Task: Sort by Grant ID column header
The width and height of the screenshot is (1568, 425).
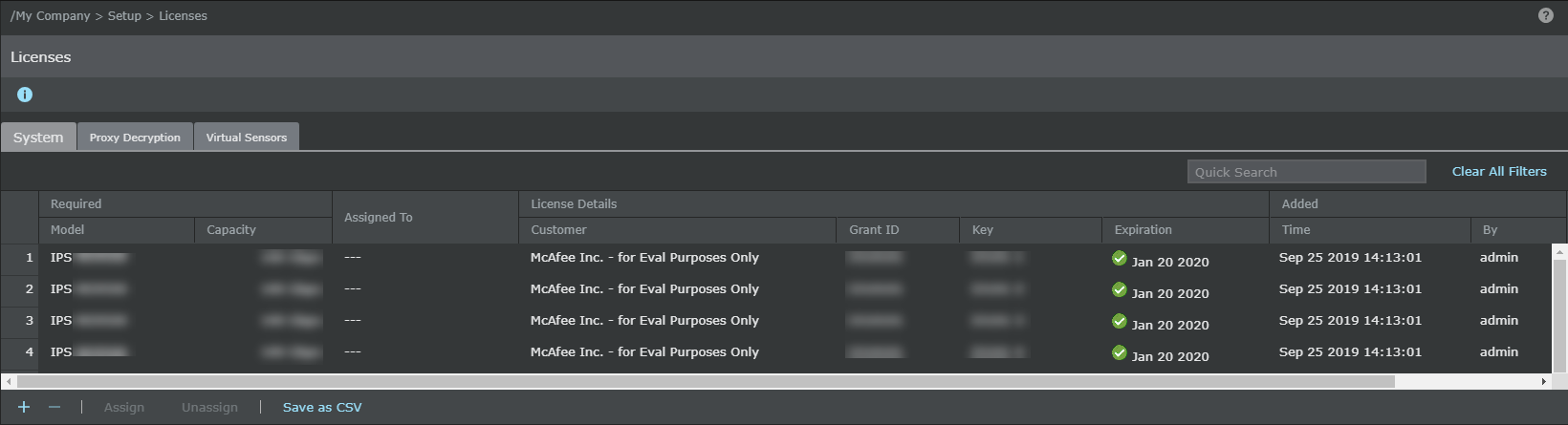Action: [899, 229]
